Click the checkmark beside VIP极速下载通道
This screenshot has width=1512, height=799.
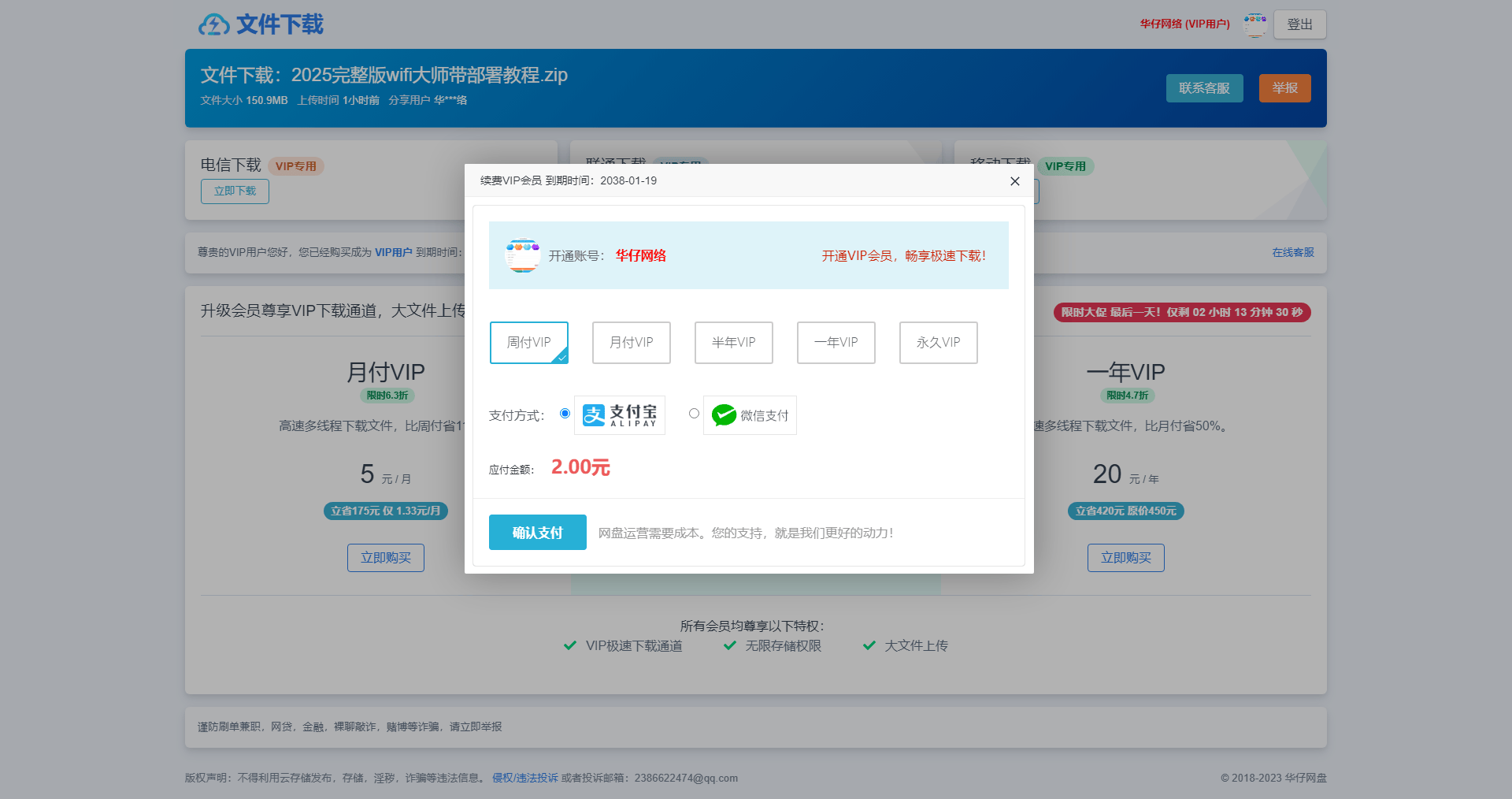tap(570, 645)
